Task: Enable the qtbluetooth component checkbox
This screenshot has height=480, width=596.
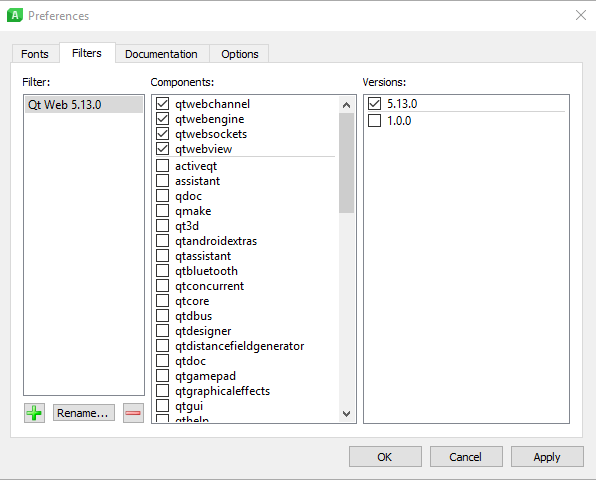Action: click(x=163, y=271)
